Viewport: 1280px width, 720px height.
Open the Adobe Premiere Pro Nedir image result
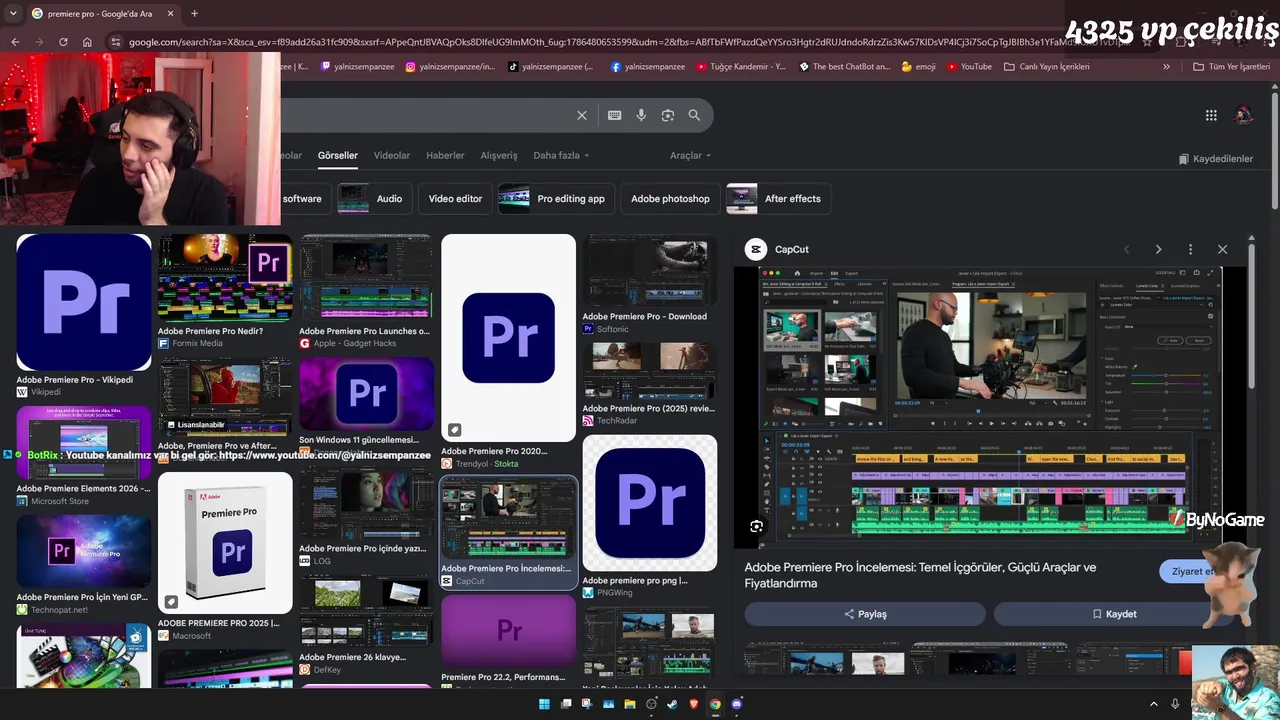(x=225, y=278)
